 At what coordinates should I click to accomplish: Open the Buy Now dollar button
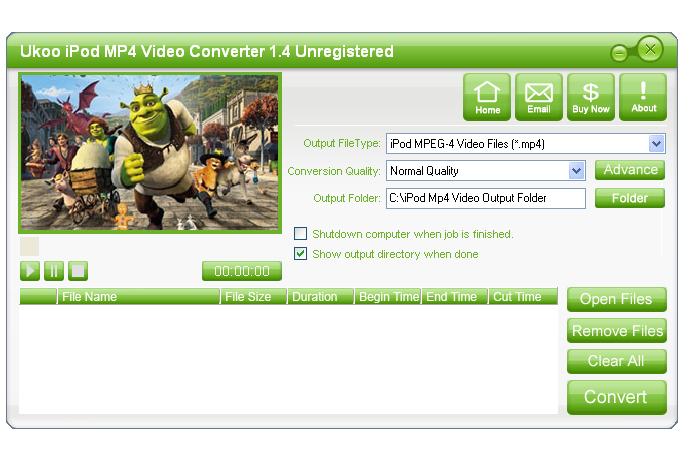(591, 97)
